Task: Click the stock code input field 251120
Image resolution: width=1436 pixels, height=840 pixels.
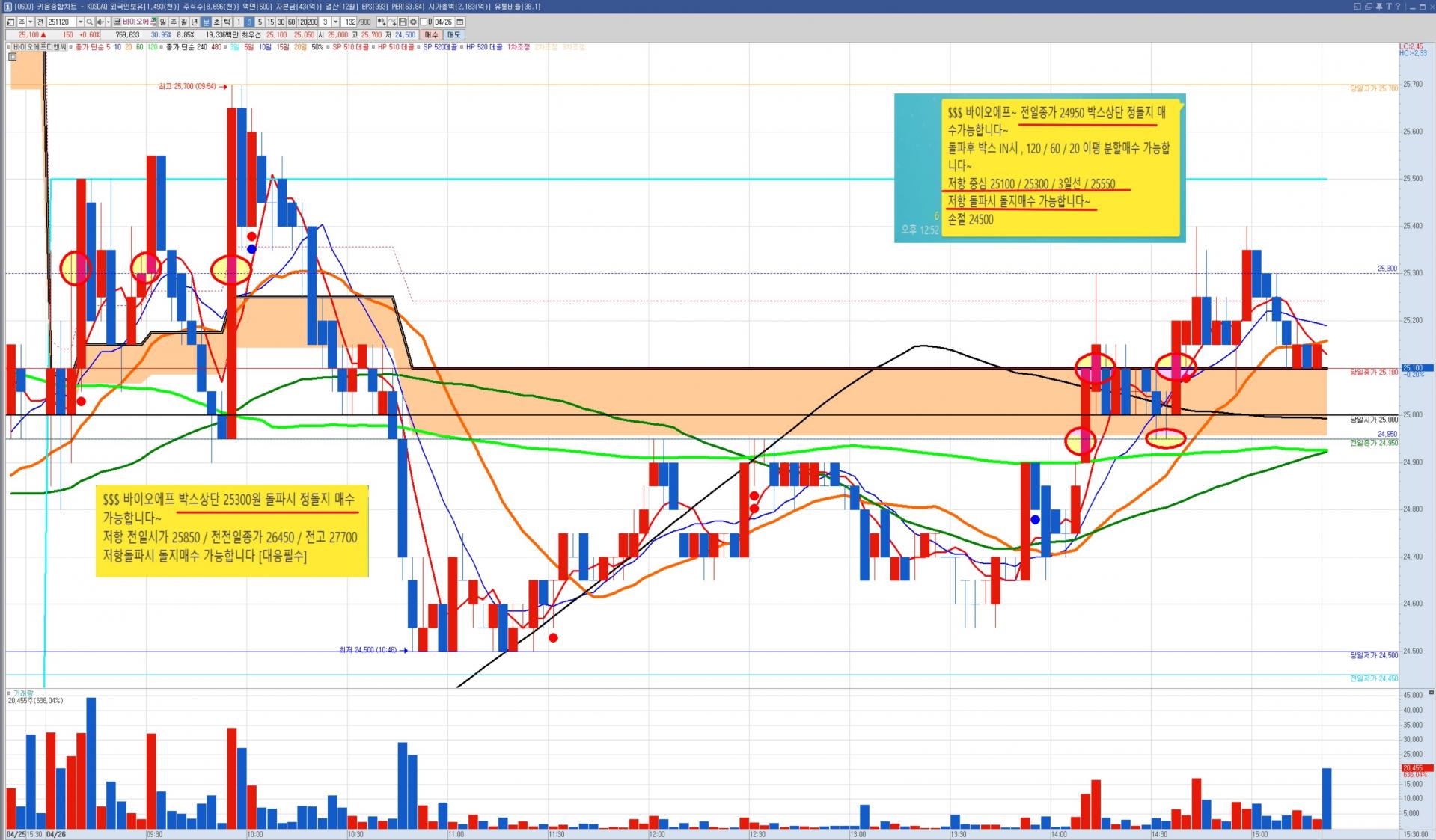Action: click(x=61, y=22)
